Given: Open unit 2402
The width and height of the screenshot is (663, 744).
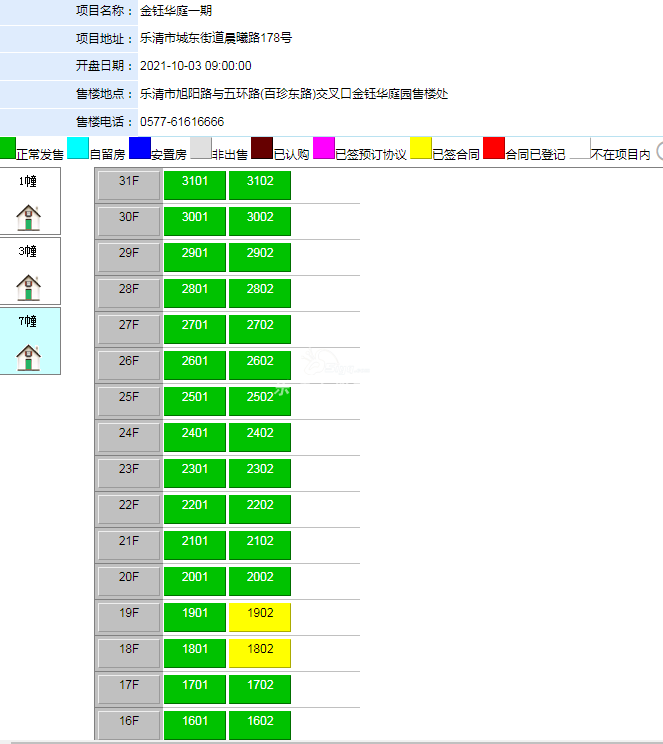Looking at the screenshot, I should pos(260,437).
